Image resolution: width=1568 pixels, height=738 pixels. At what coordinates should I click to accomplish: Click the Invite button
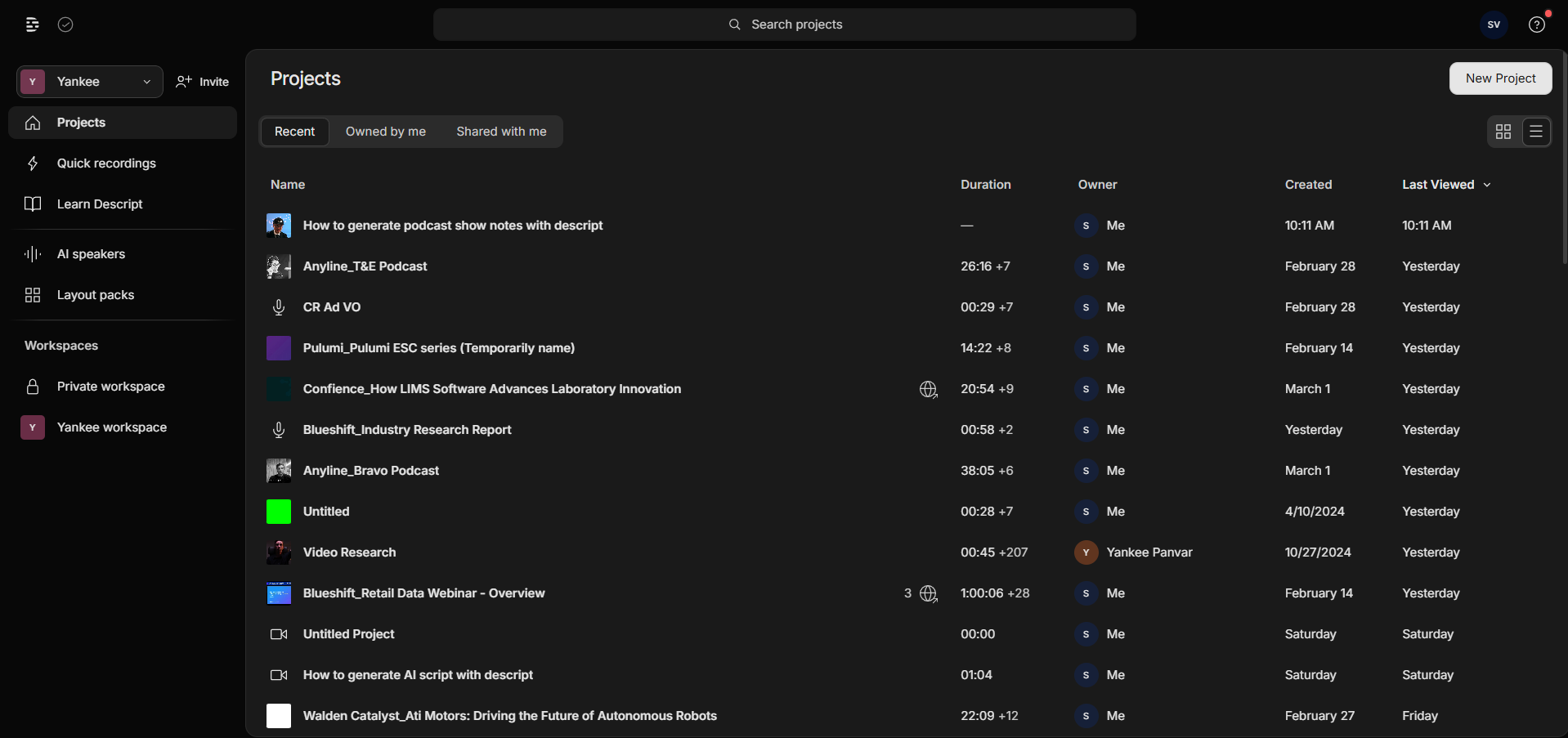203,82
